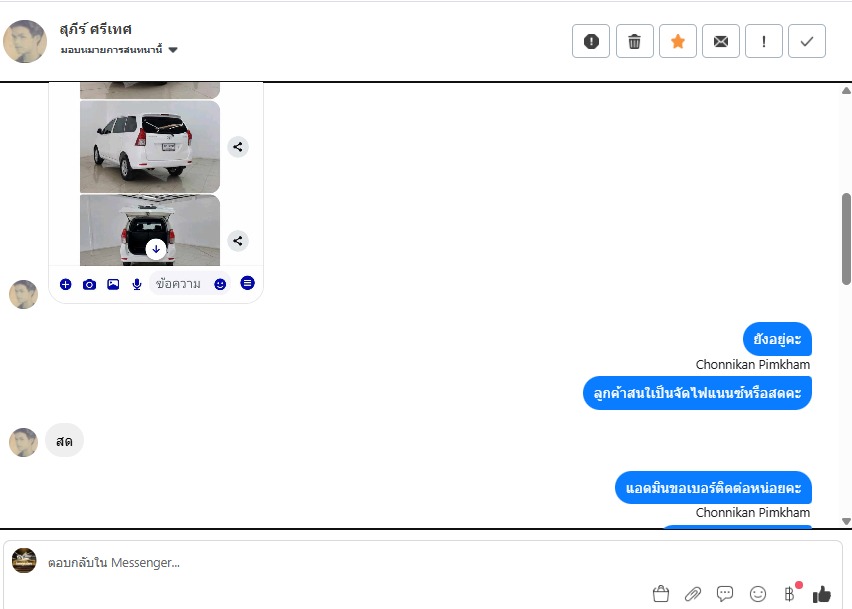Click sender avatar next to image message

tap(24, 294)
